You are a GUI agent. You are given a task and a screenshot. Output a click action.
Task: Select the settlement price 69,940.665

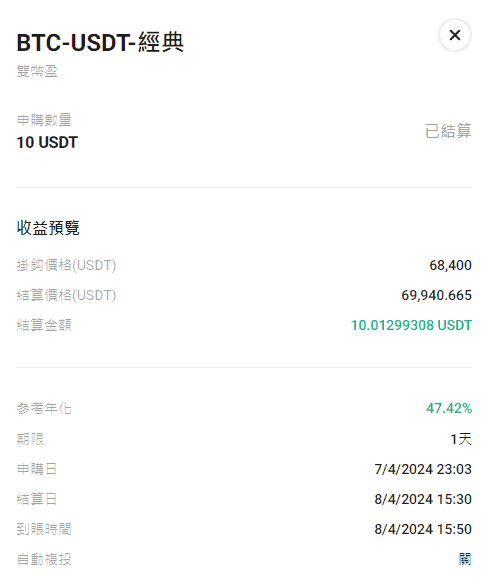click(436, 295)
